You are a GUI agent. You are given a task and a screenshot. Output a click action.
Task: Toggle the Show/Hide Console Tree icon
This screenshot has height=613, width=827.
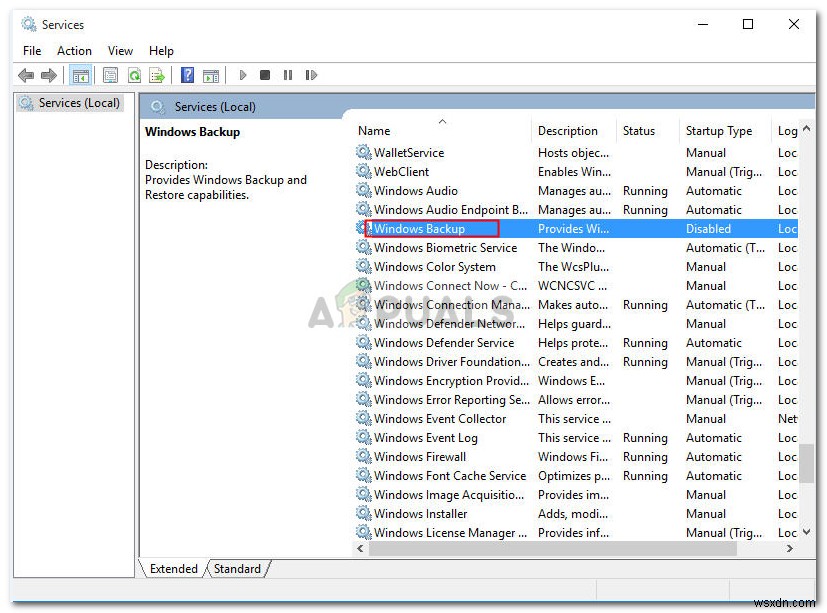pos(81,75)
